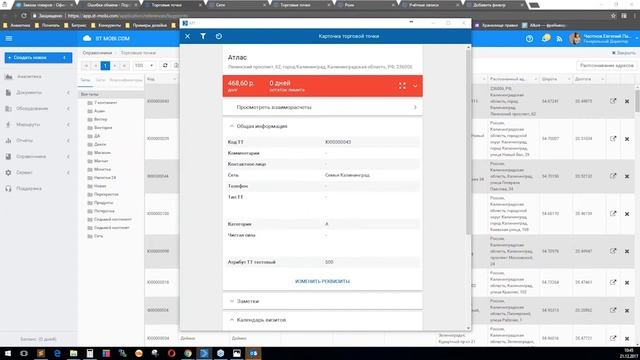Select 'Все типы' tree root
Viewport: 640px width, 360px height.
(89, 94)
